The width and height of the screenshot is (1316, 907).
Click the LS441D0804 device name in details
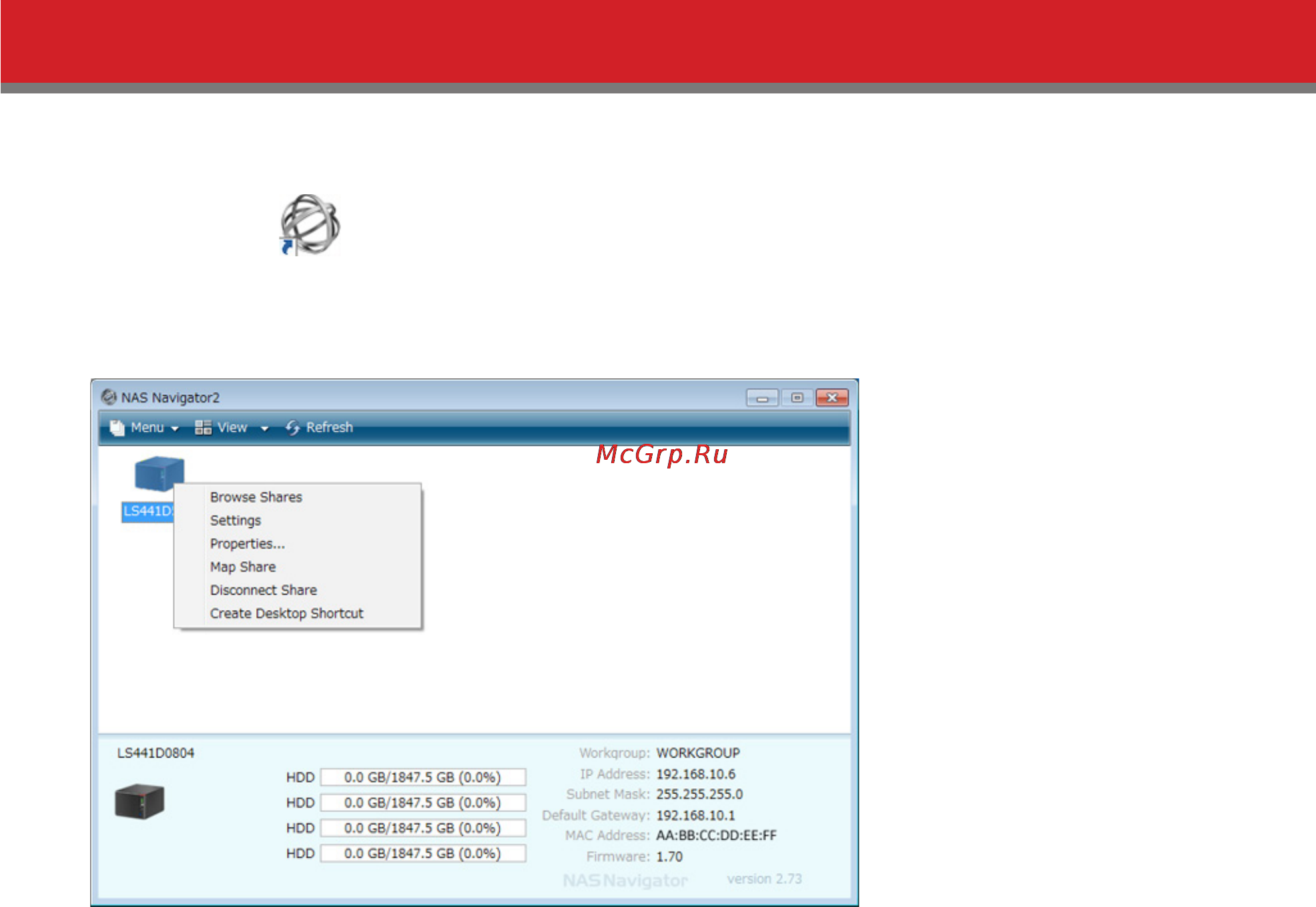pyautogui.click(x=155, y=753)
